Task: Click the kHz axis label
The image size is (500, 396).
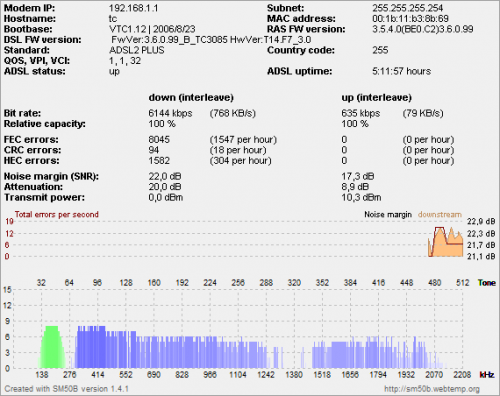Action: 487,375
